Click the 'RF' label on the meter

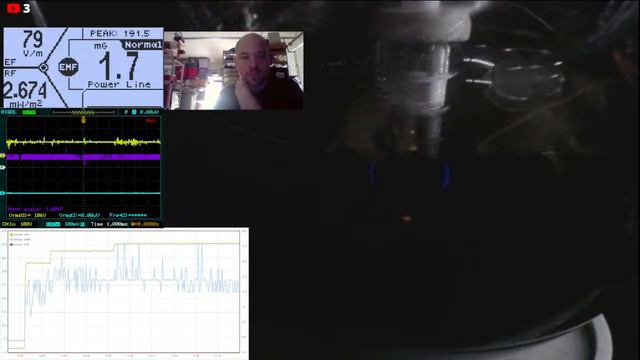[x=10, y=73]
